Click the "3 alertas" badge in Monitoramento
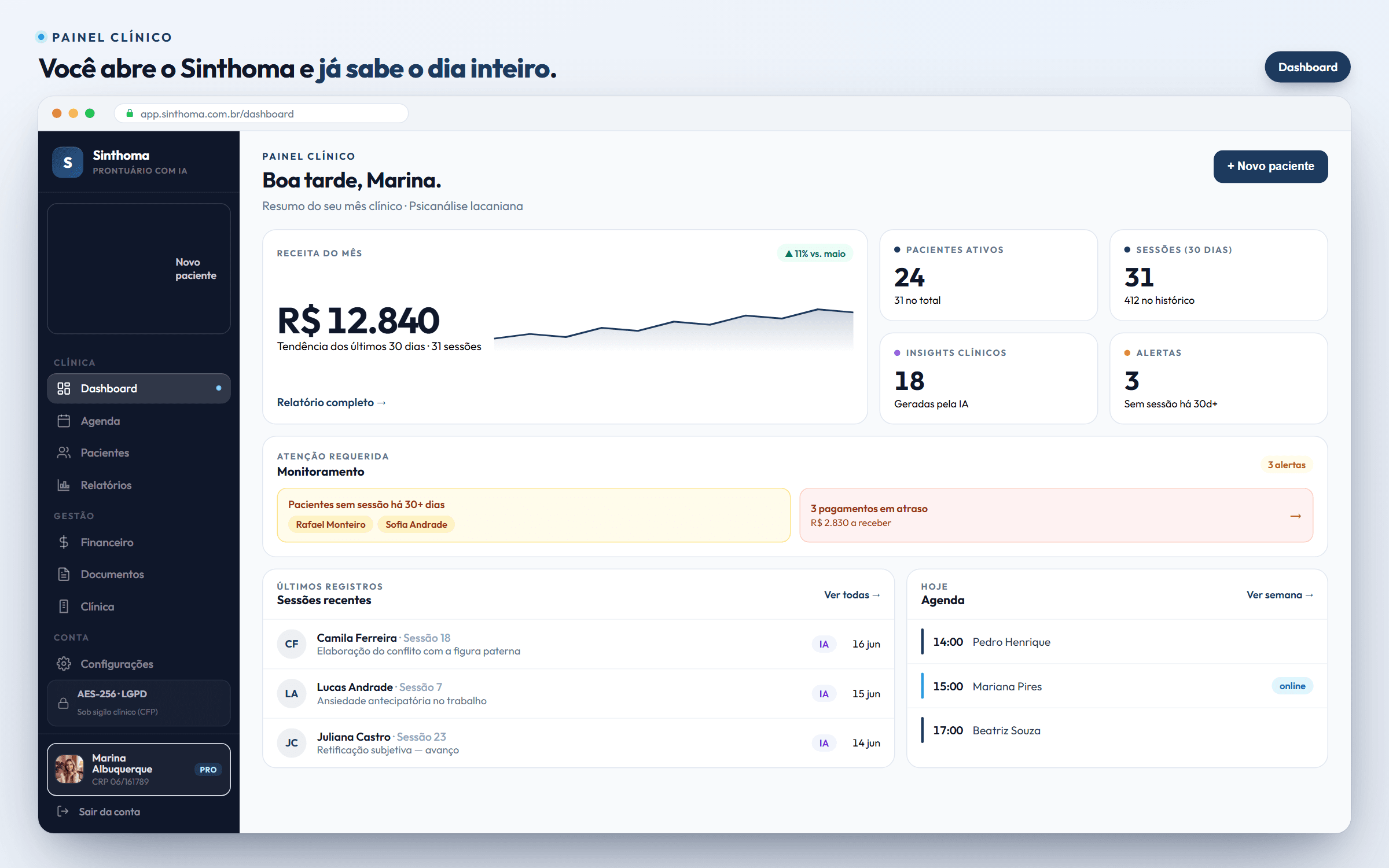 pos(1287,465)
